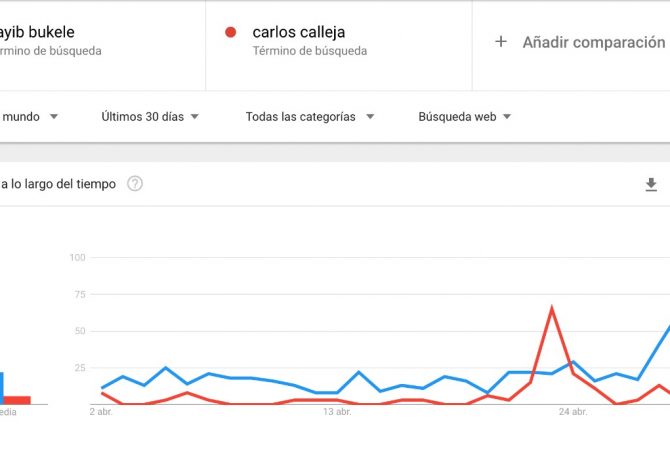Download the interest over time chart
The width and height of the screenshot is (670, 470).
point(651,185)
